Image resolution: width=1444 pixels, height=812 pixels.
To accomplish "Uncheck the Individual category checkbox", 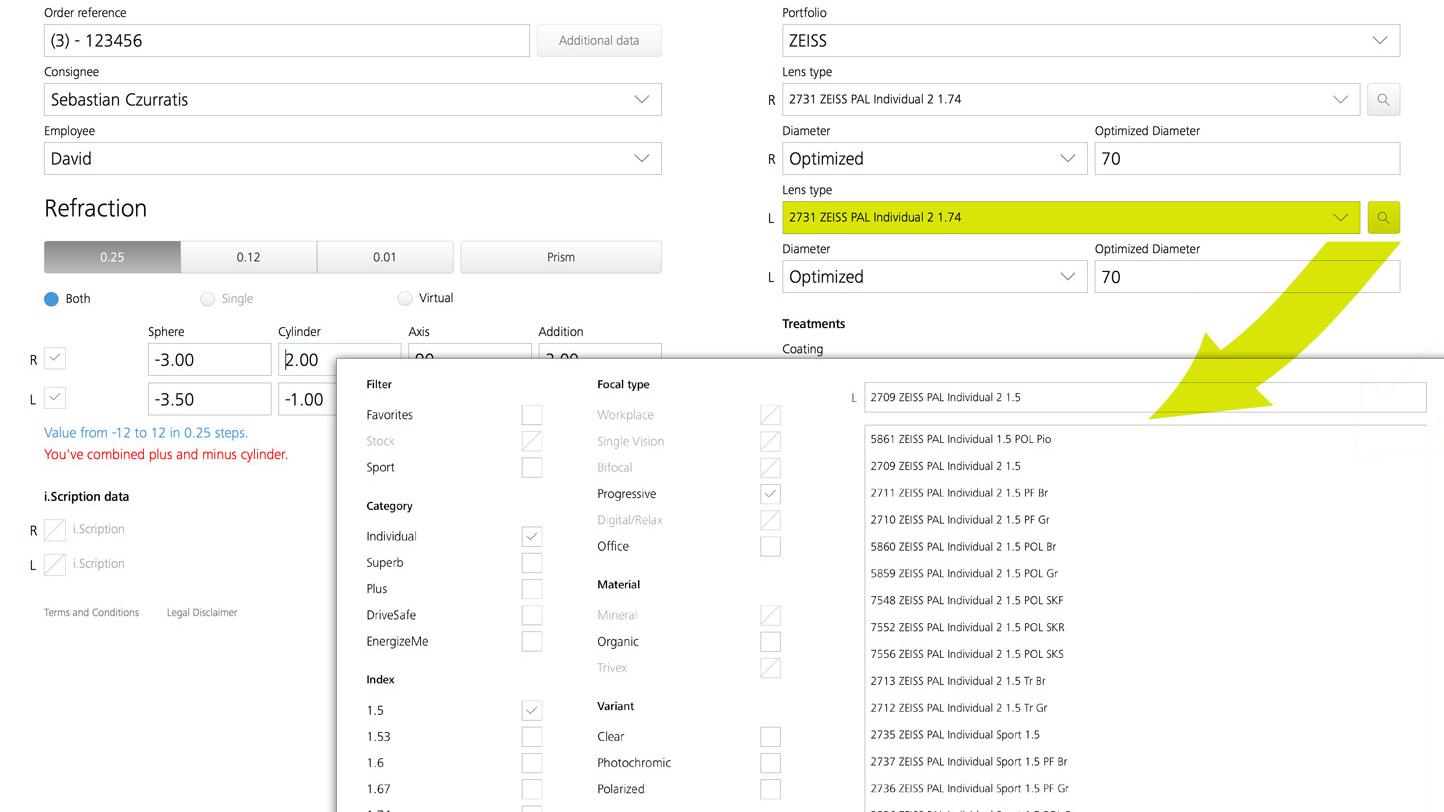I will (532, 537).
